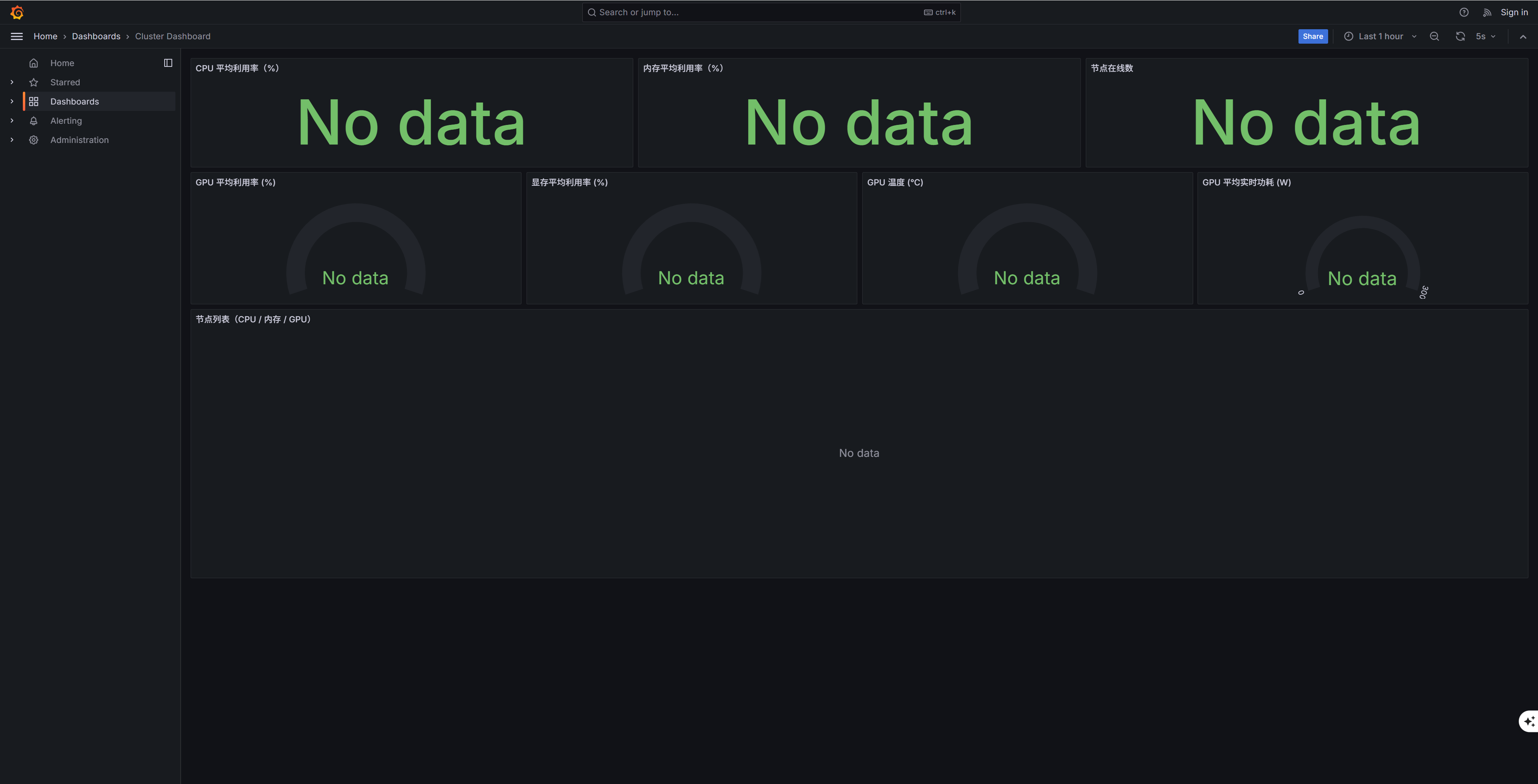The height and width of the screenshot is (784, 1538).
Task: Click the Sign in link
Action: pos(1514,12)
